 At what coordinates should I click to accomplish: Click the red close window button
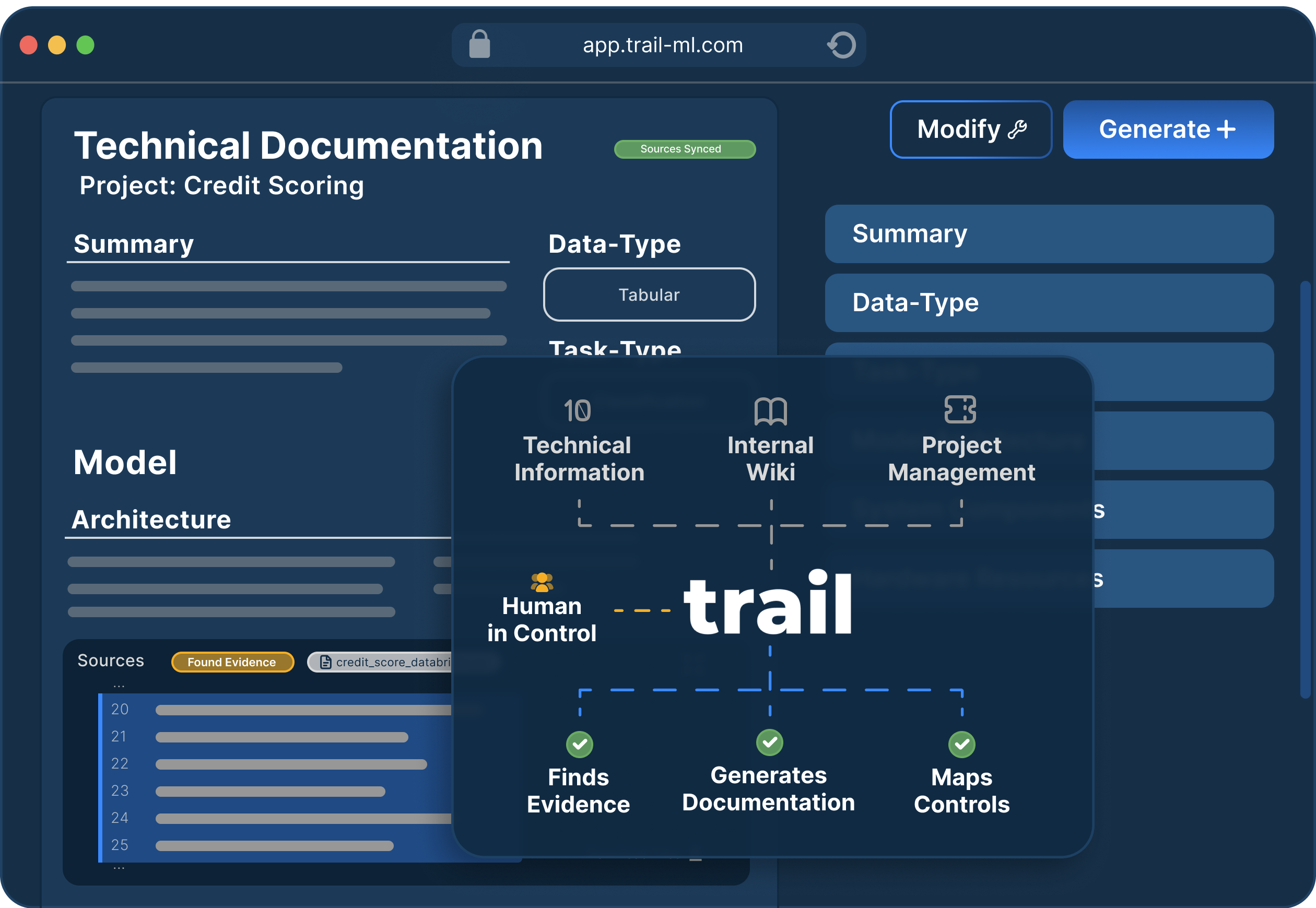tap(28, 45)
